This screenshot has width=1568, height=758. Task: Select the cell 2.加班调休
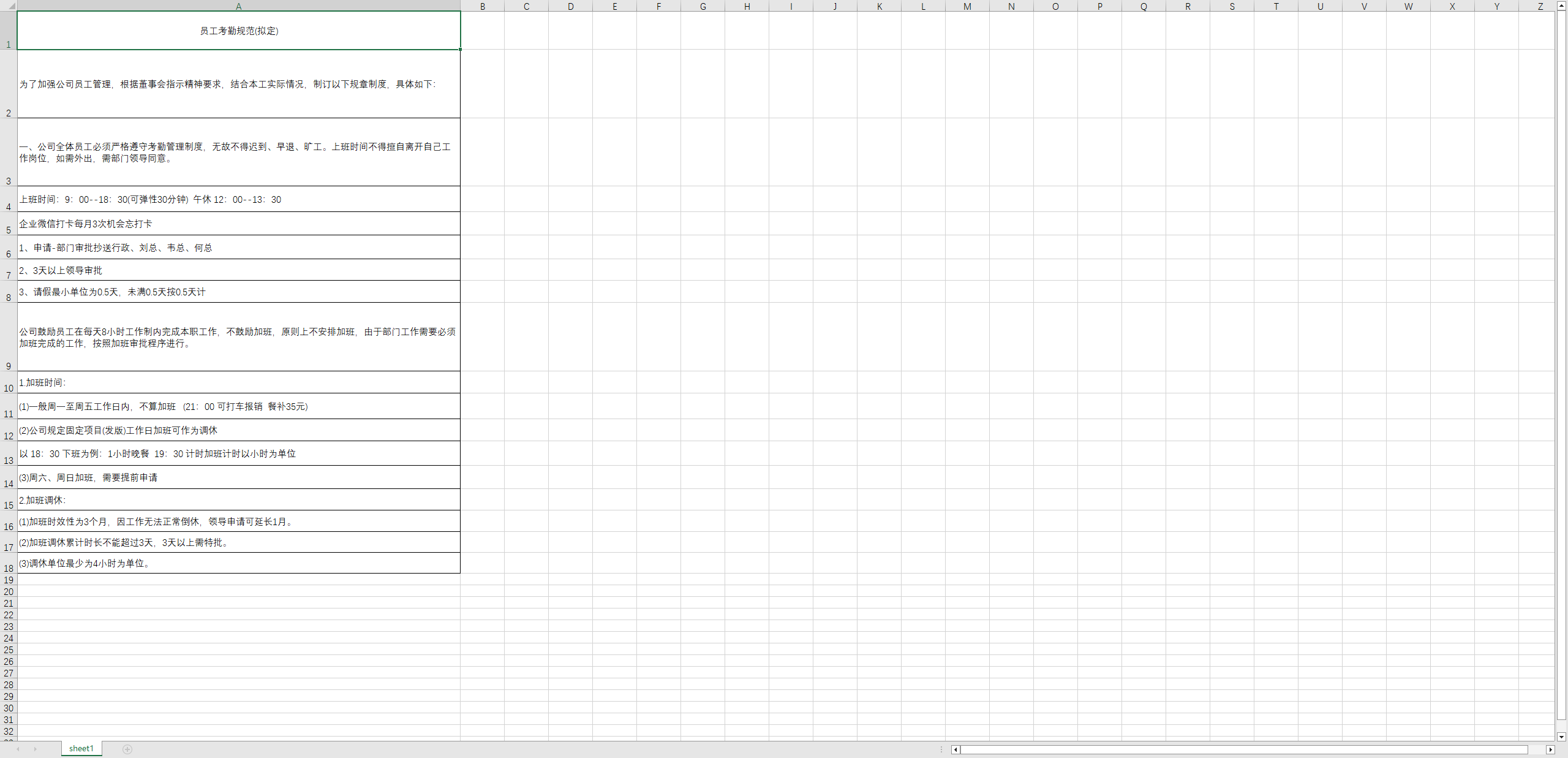point(239,500)
